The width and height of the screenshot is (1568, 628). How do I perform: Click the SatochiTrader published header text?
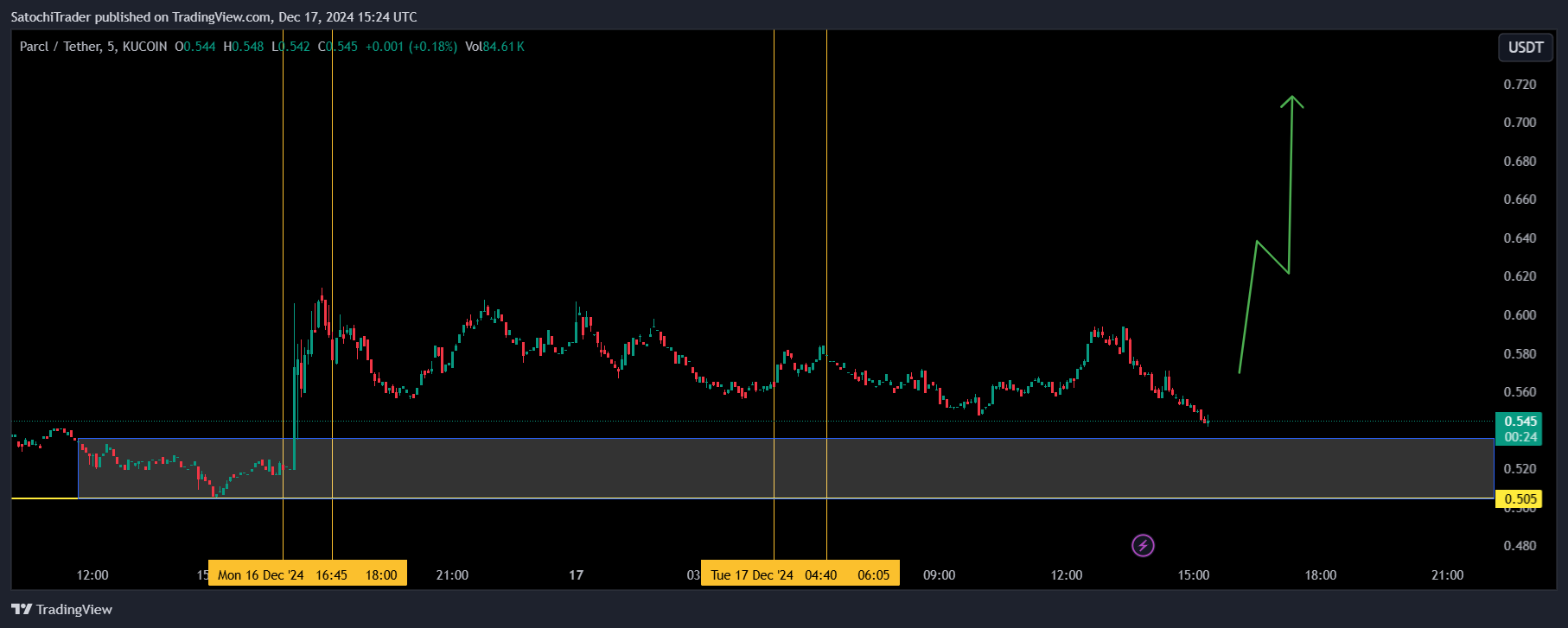click(214, 16)
